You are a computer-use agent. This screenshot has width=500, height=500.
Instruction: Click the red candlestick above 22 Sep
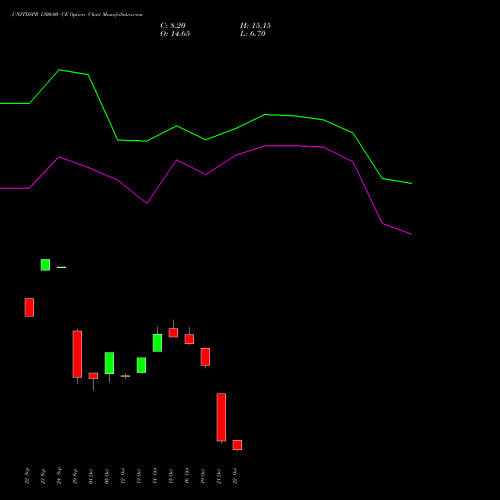[x=29, y=307]
